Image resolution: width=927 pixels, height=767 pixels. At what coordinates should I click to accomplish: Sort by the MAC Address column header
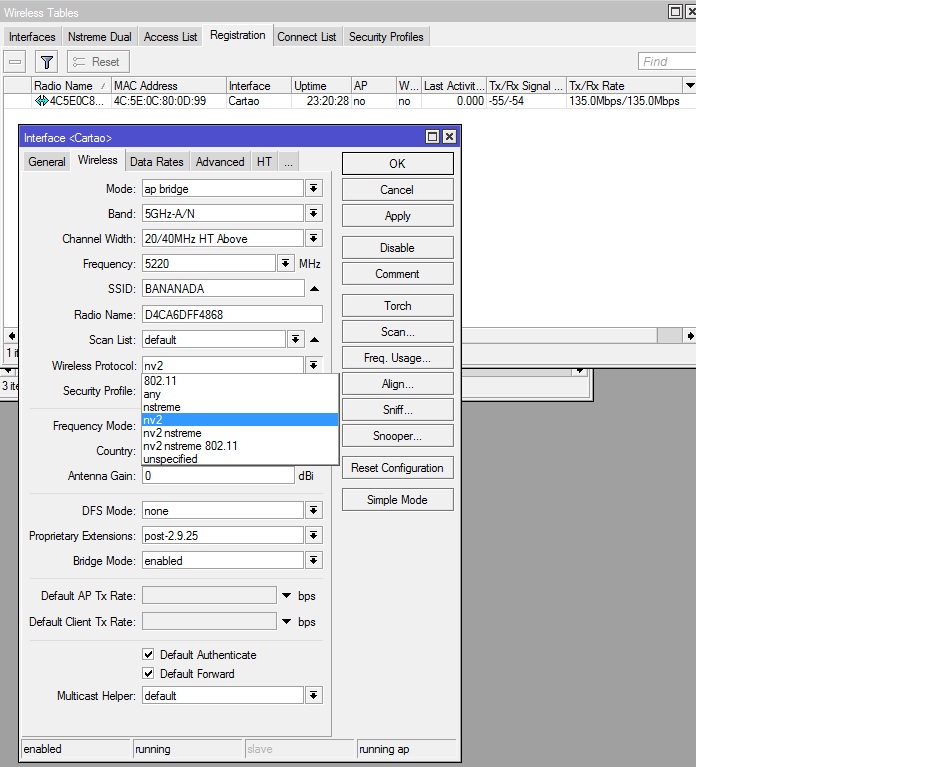tap(169, 86)
